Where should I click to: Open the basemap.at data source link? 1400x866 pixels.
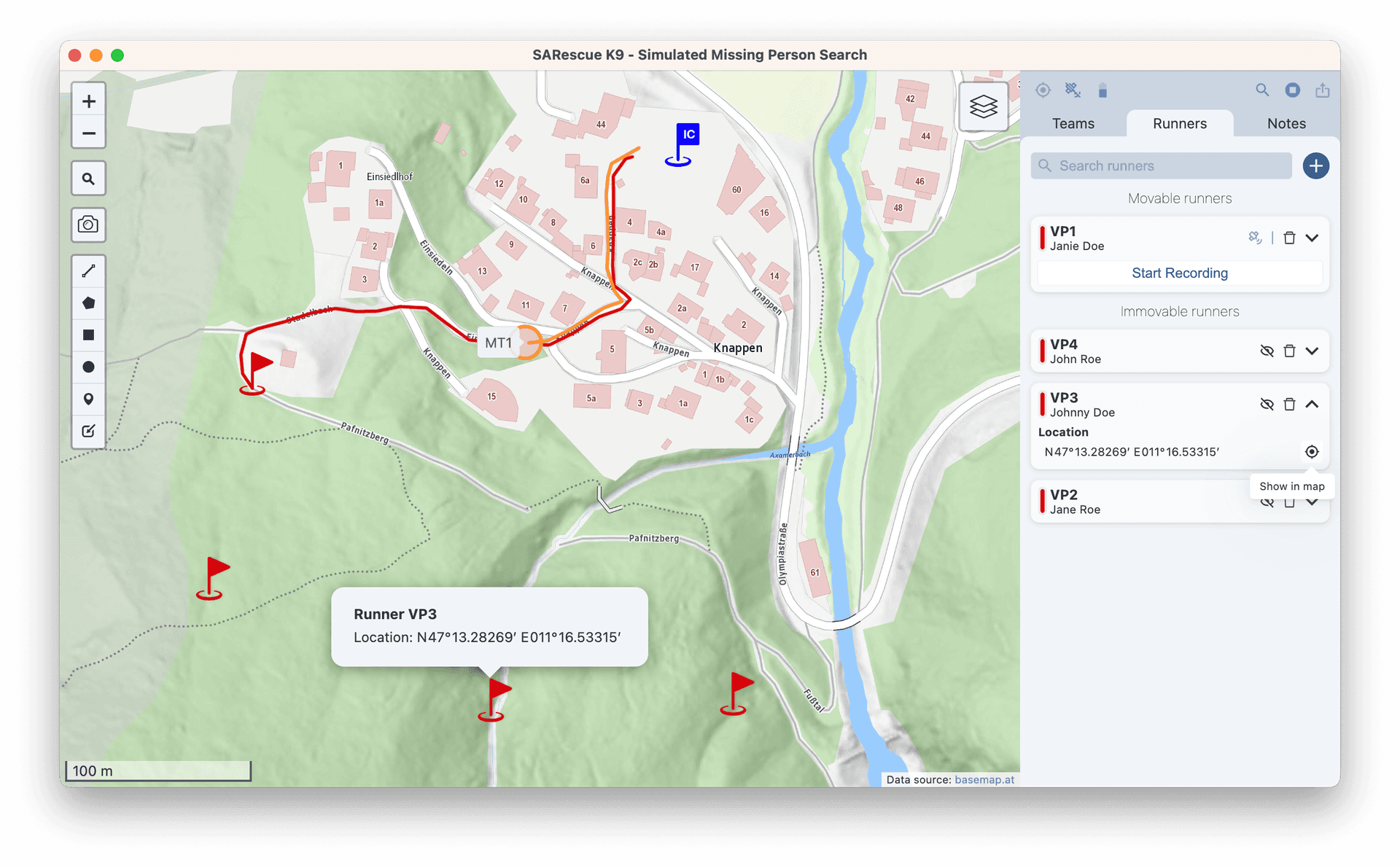pyautogui.click(x=984, y=779)
